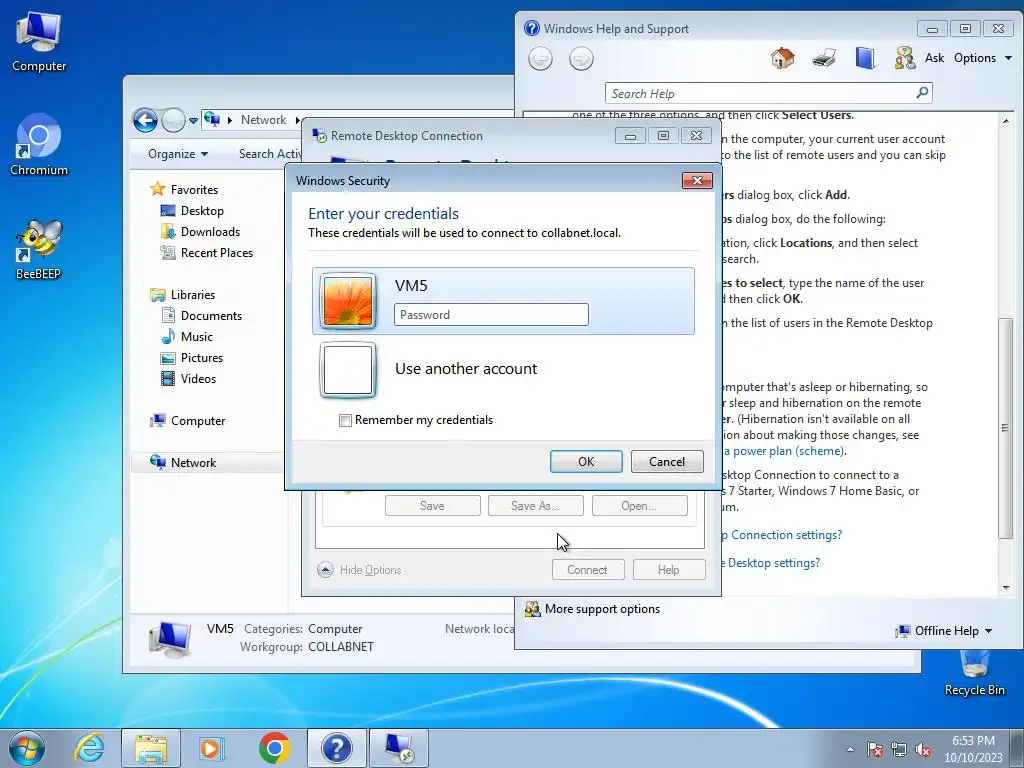Click Search Active Directory in Explorer toolbar
The width and height of the screenshot is (1024, 768).
coord(270,154)
